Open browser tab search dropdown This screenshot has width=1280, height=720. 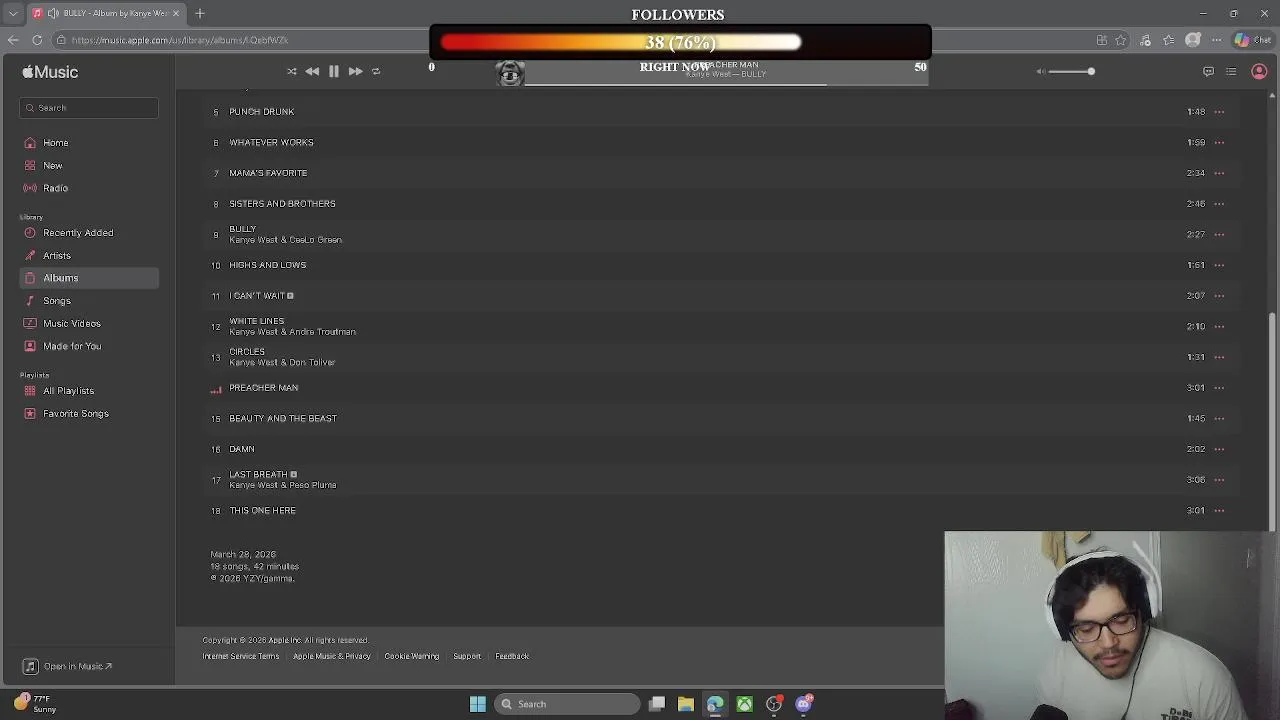(13, 13)
